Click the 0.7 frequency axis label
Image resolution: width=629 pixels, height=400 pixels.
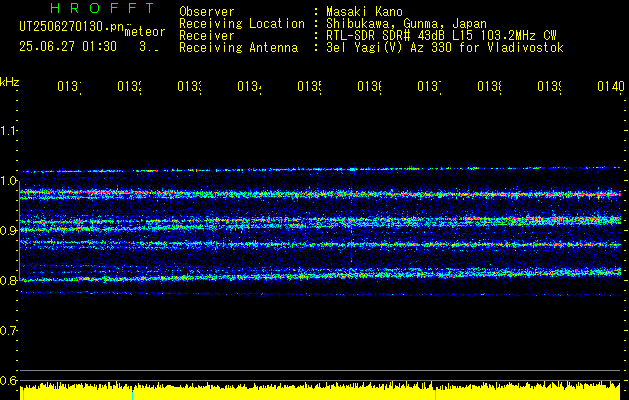pos(8,330)
